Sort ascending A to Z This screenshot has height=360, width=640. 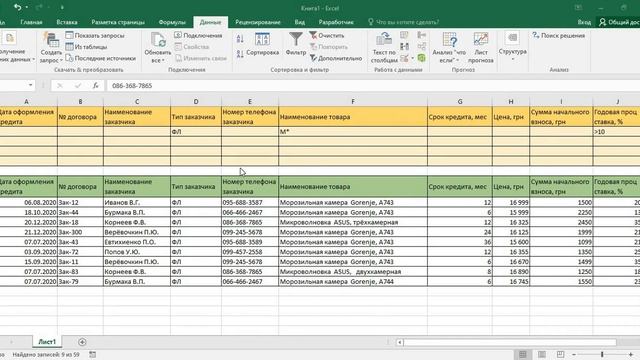pyautogui.click(x=240, y=39)
